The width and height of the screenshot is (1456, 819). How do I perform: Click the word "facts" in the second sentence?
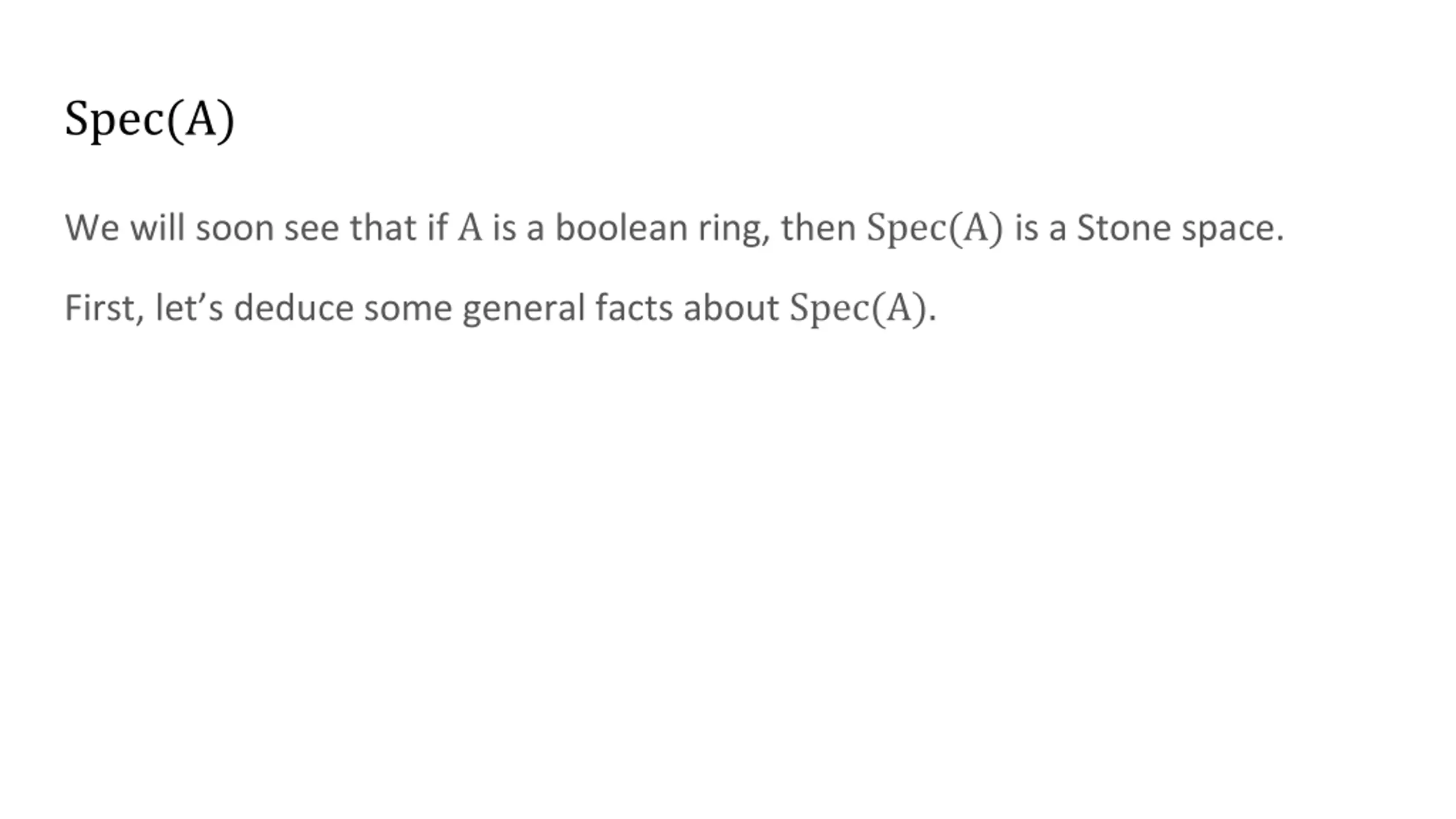[x=634, y=308]
